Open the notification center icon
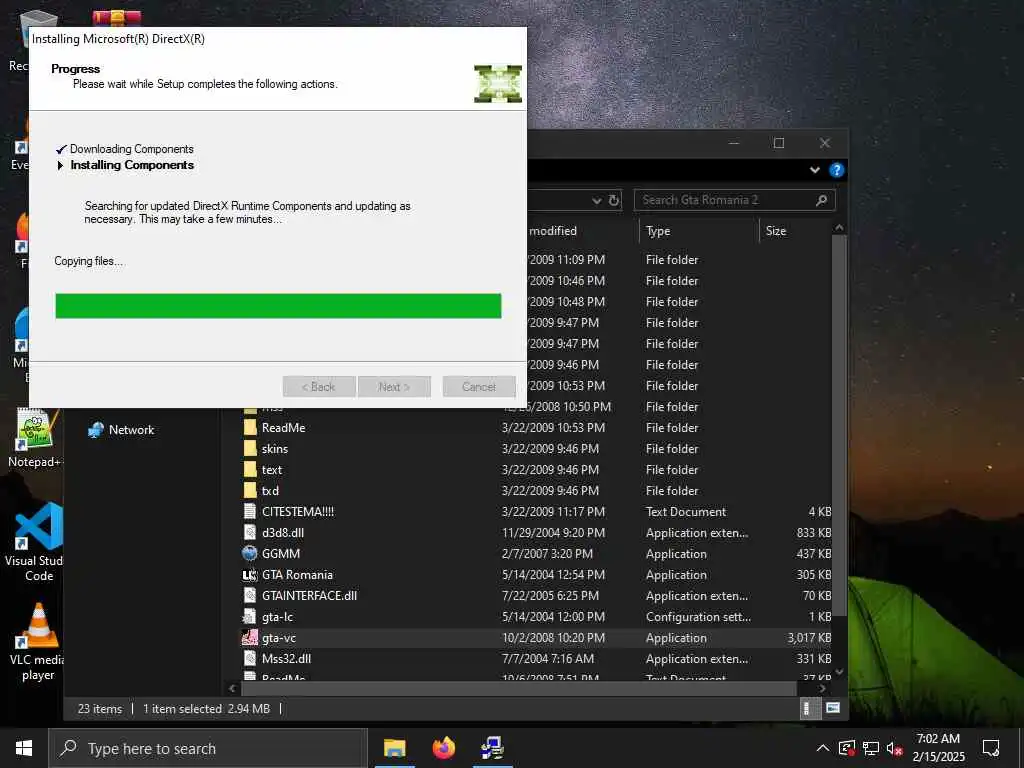 991,748
